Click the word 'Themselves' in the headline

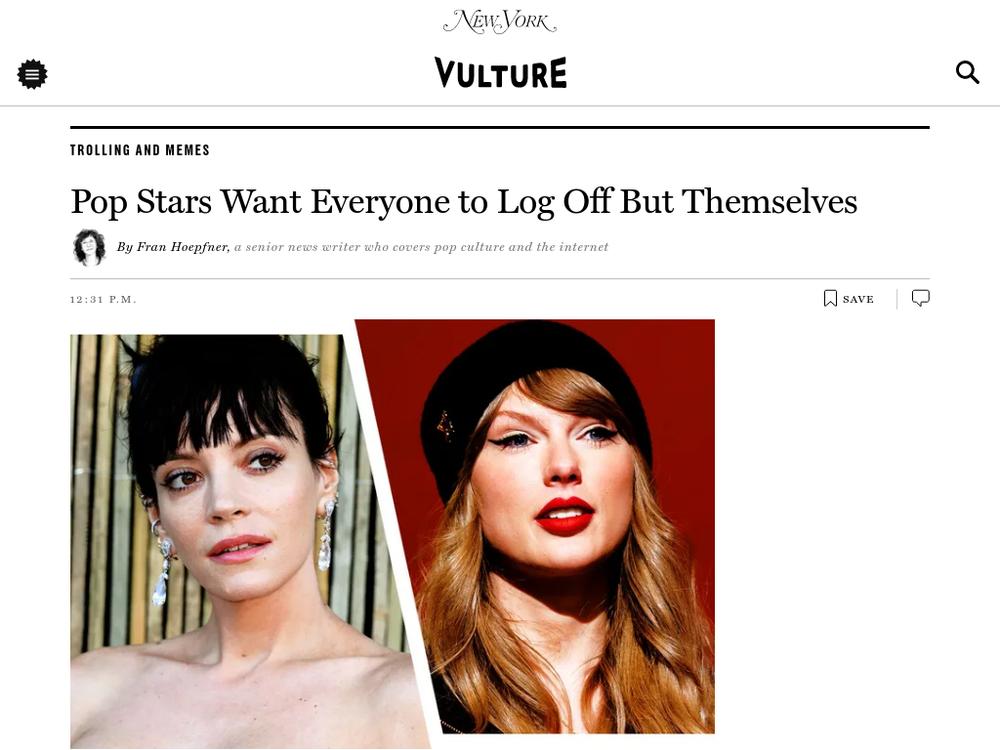(x=769, y=201)
